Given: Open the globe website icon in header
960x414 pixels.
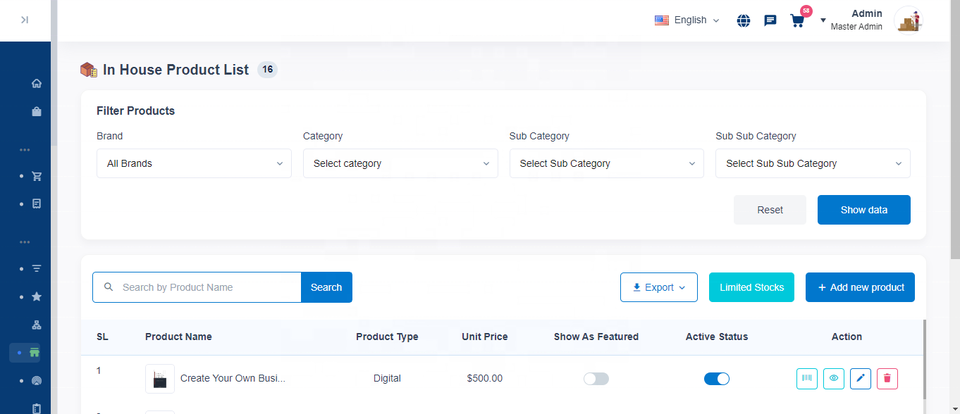Looking at the screenshot, I should point(743,20).
